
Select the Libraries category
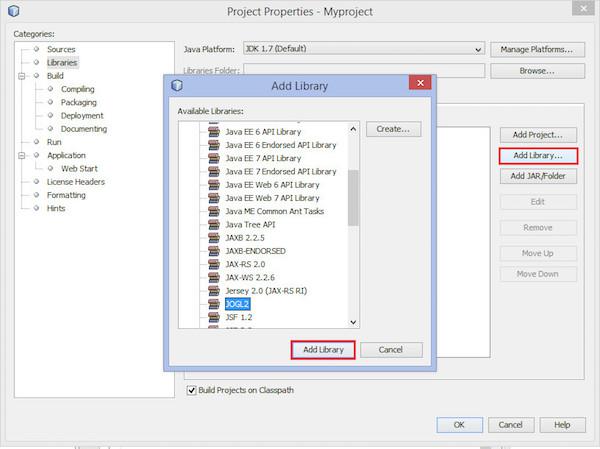(x=62, y=62)
